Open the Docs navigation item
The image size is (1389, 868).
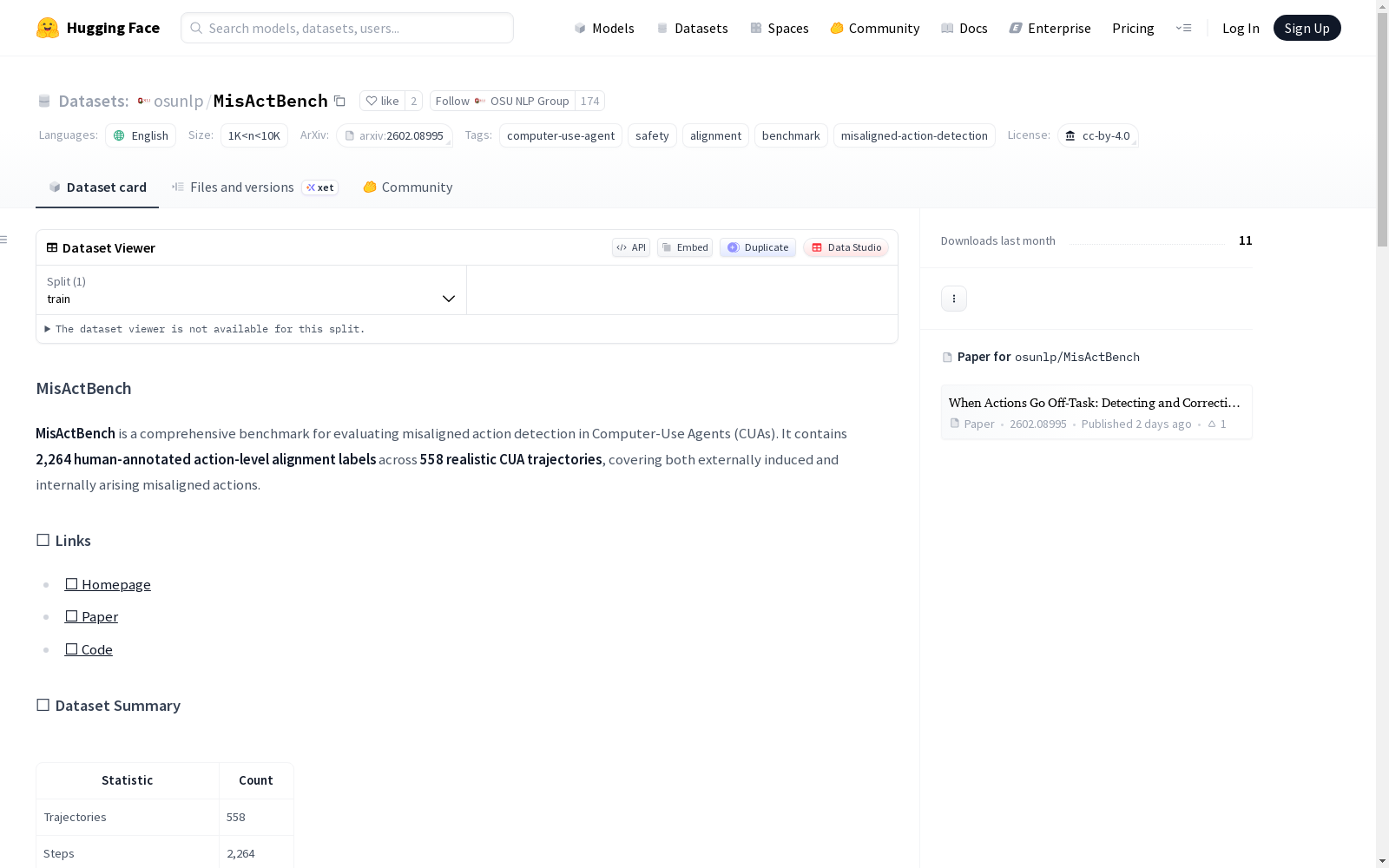(x=964, y=28)
